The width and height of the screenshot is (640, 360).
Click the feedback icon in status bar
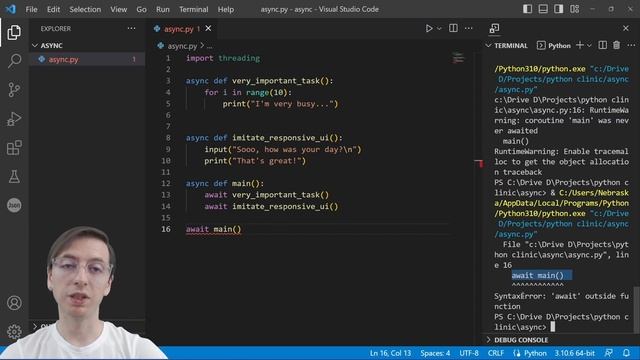click(609, 353)
